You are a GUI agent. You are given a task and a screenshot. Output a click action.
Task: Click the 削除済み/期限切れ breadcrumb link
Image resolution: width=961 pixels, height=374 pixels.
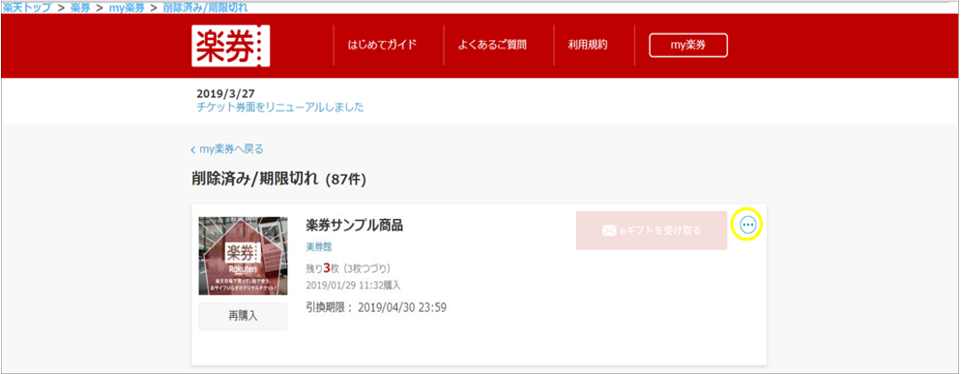click(x=205, y=9)
